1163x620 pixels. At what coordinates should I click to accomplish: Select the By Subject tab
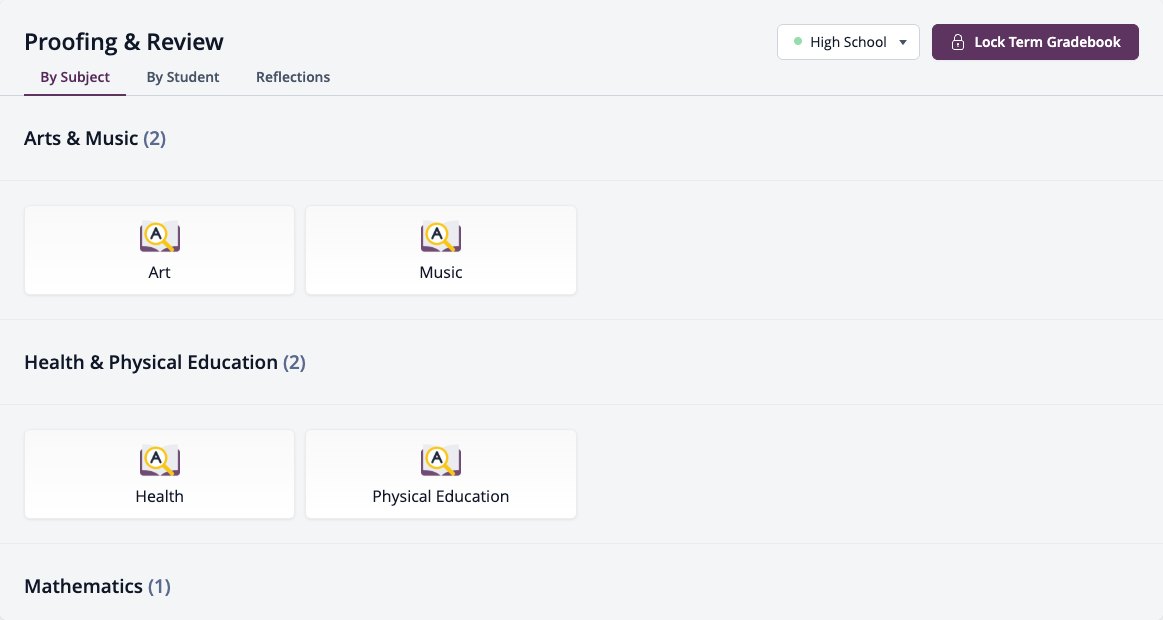pos(75,77)
